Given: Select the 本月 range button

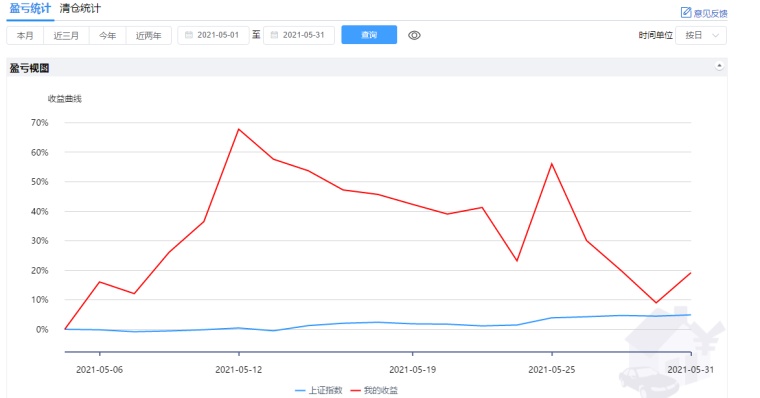Looking at the screenshot, I should point(25,35).
